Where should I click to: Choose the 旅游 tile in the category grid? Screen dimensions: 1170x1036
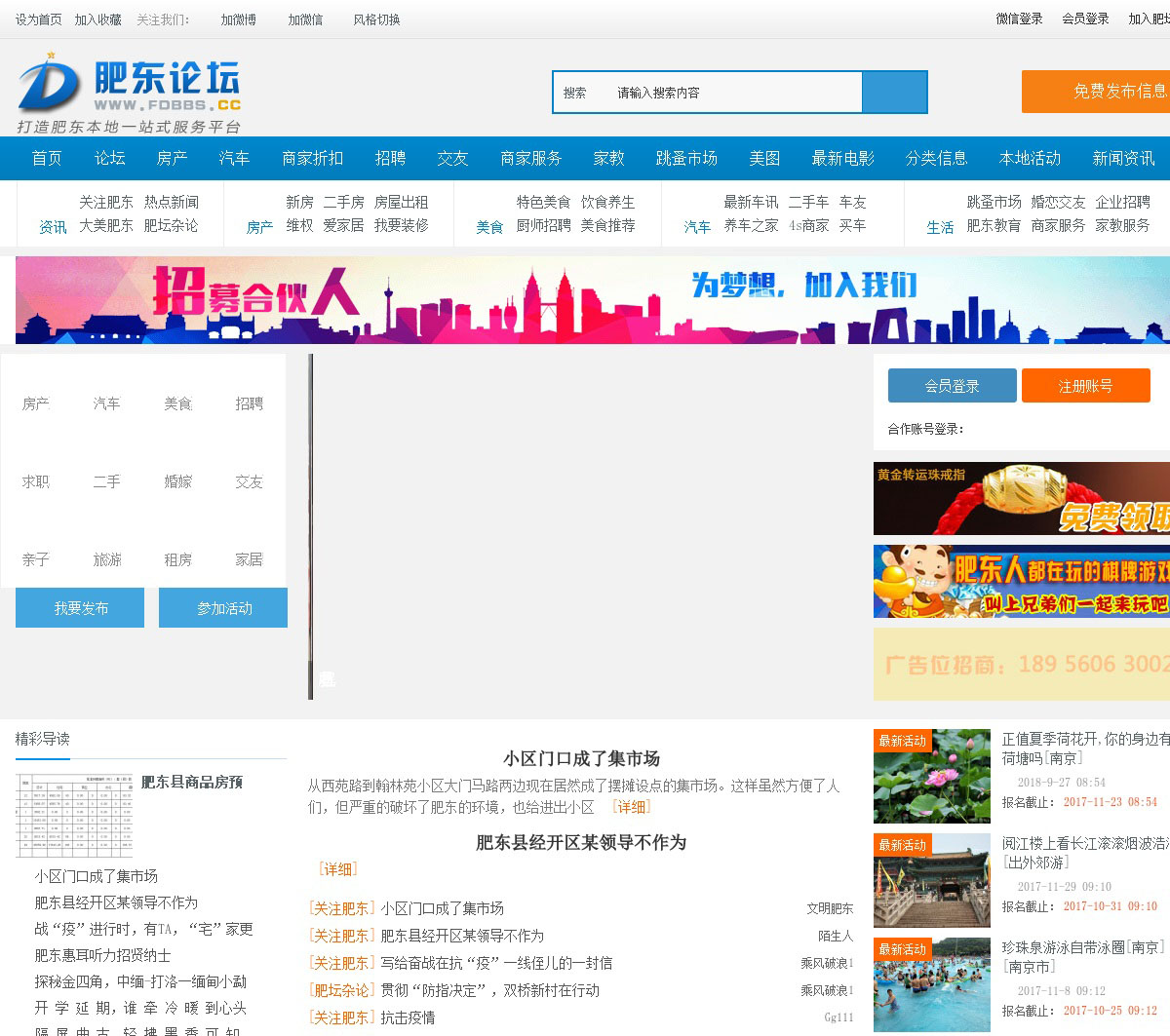pos(107,559)
